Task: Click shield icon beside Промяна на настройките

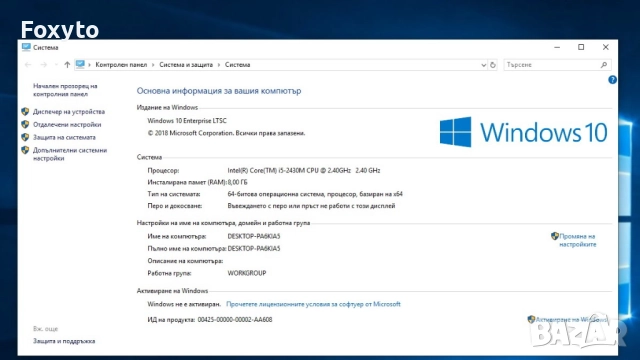Action: 555,236
